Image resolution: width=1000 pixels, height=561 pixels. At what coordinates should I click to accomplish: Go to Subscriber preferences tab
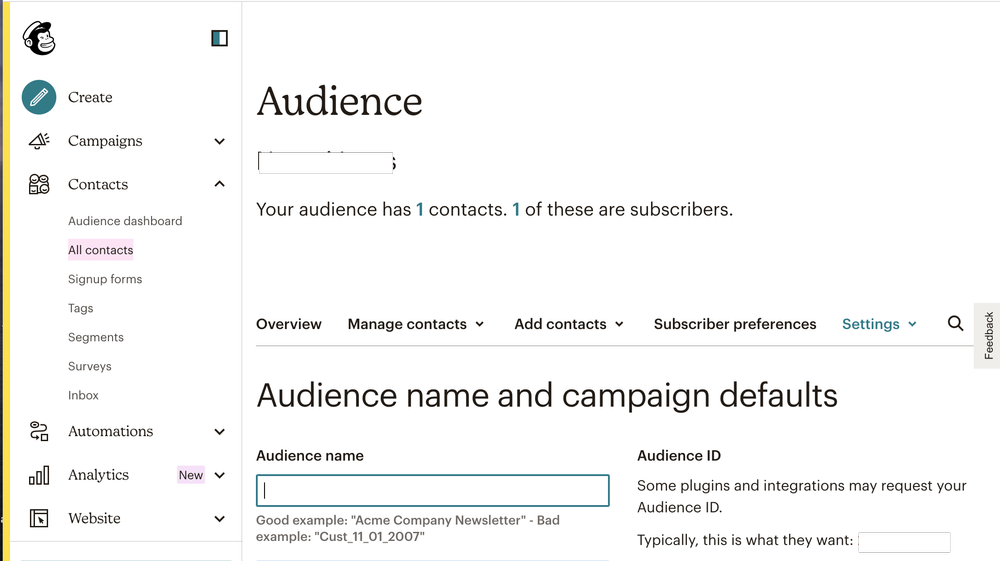(x=735, y=324)
